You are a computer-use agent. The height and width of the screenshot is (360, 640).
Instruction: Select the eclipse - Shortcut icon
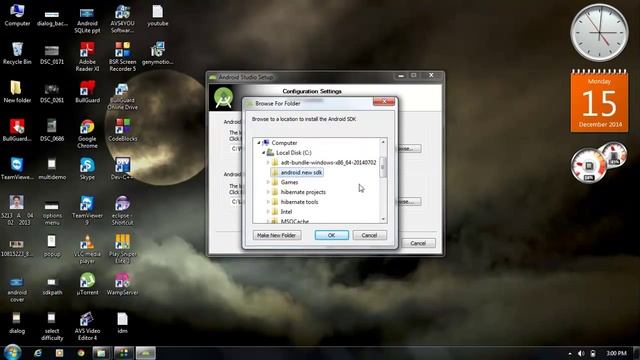click(x=122, y=211)
